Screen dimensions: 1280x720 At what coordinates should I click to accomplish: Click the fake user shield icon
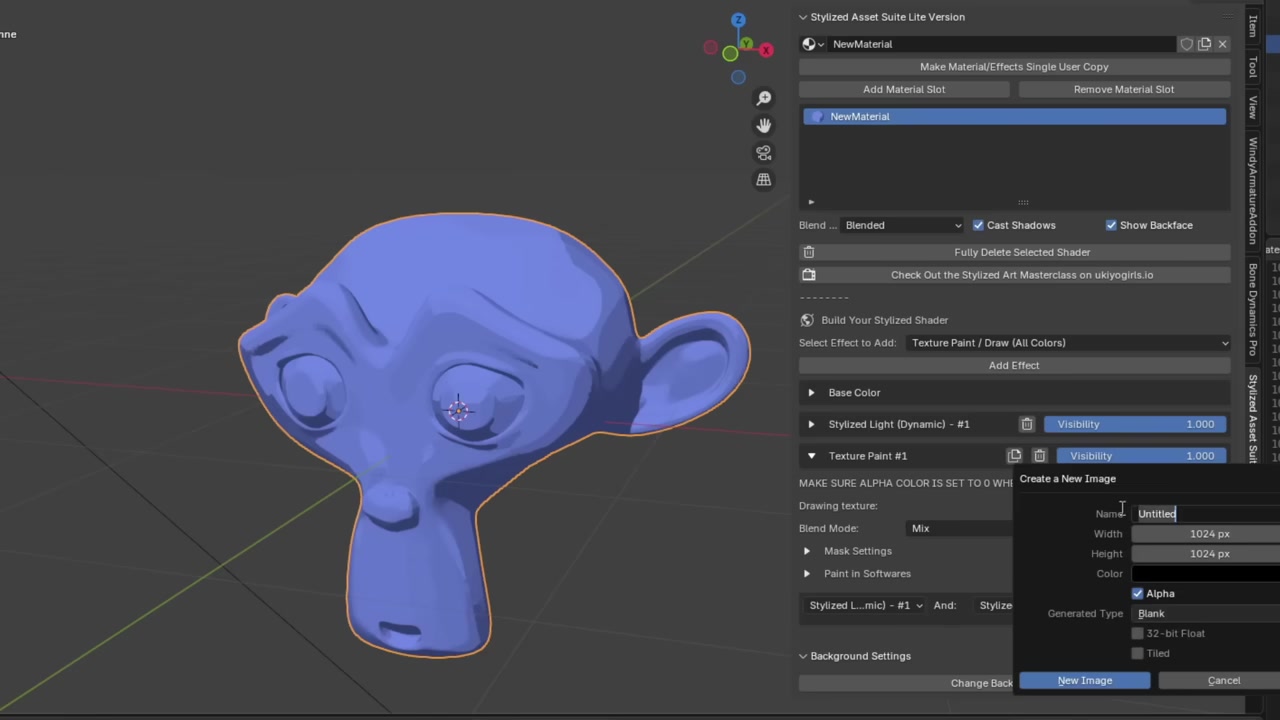click(1186, 44)
